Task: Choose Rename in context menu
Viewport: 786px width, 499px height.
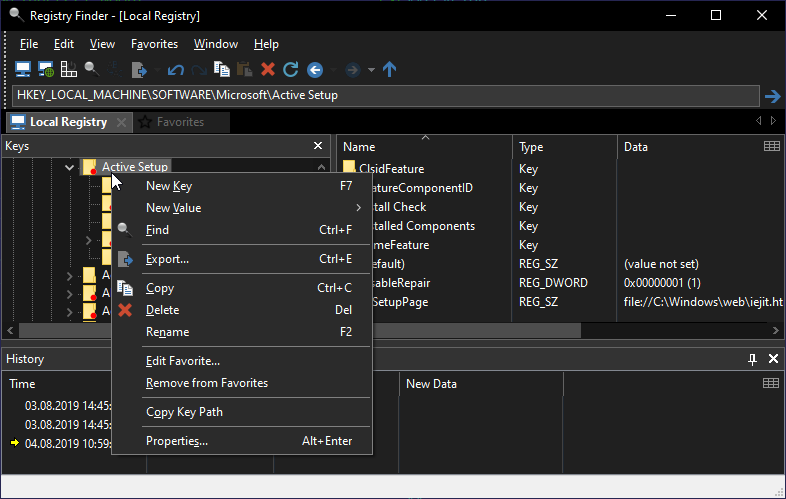Action: [242, 332]
